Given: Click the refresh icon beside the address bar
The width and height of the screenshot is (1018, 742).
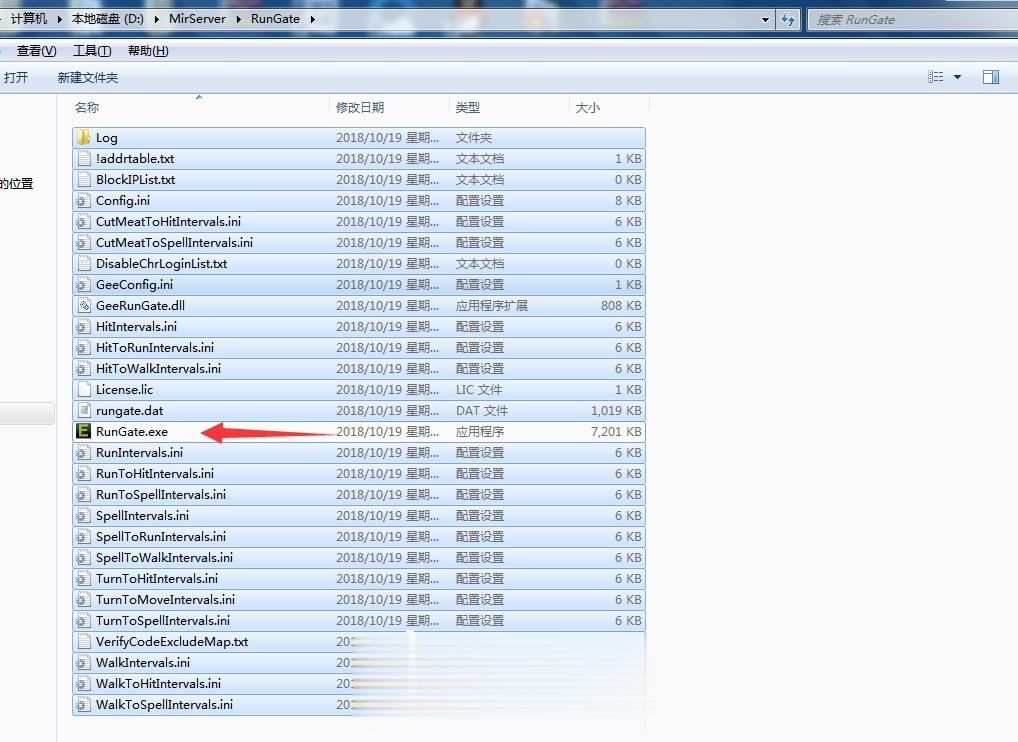Looking at the screenshot, I should tap(788, 19).
